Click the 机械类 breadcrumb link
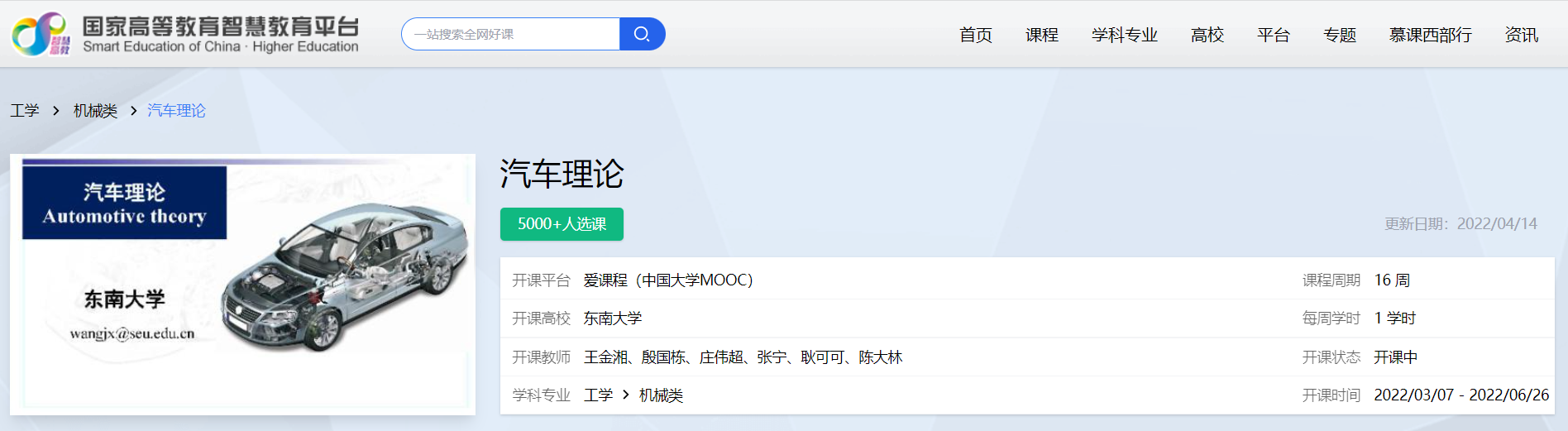Viewport: 1568px width, 431px height. click(x=95, y=111)
